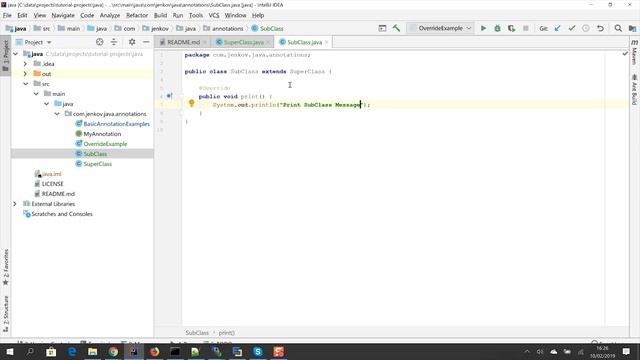Open Project Structure icon in toolbar
Image resolution: width=640 pixels, height=360 pixels.
(632, 28)
